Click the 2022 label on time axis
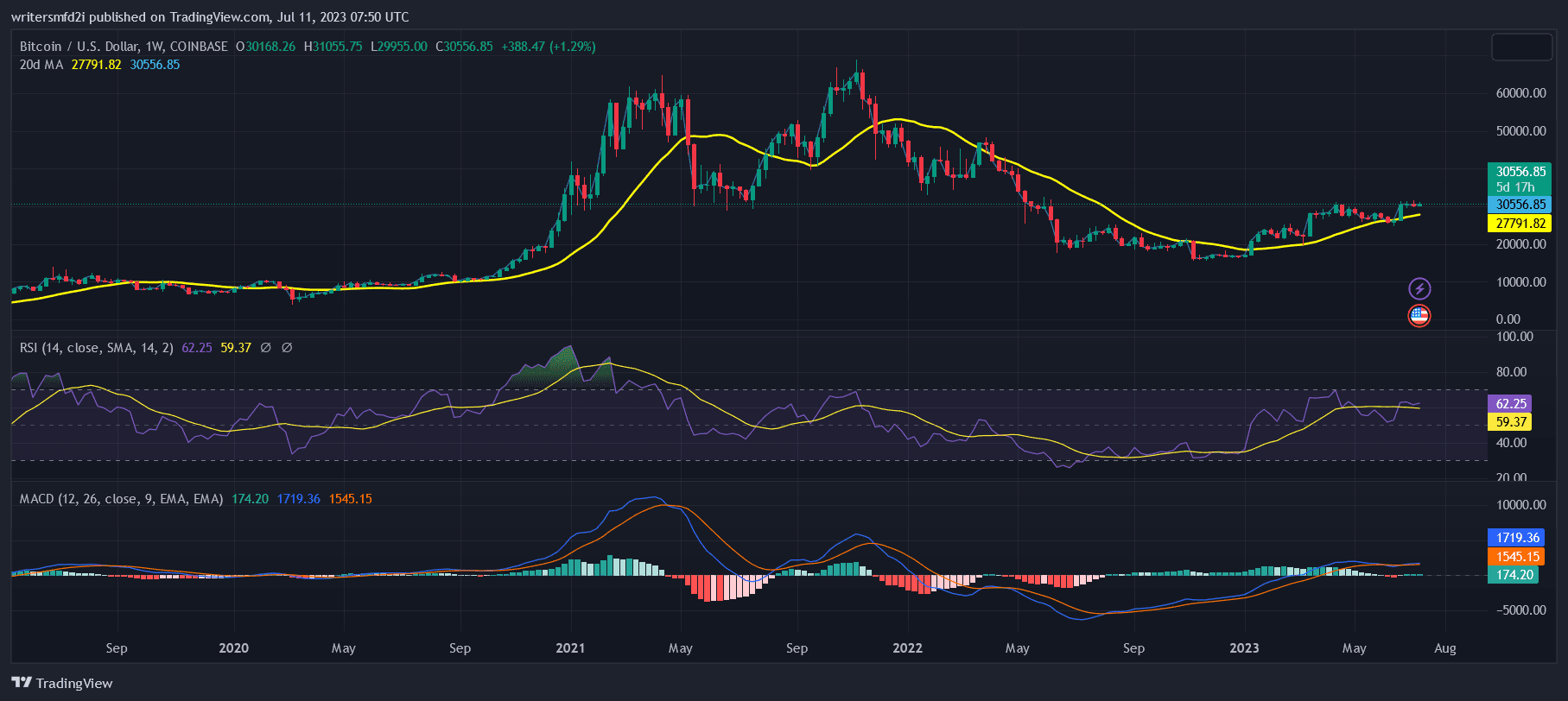Screen dimensions: 1568x701 click(907, 648)
